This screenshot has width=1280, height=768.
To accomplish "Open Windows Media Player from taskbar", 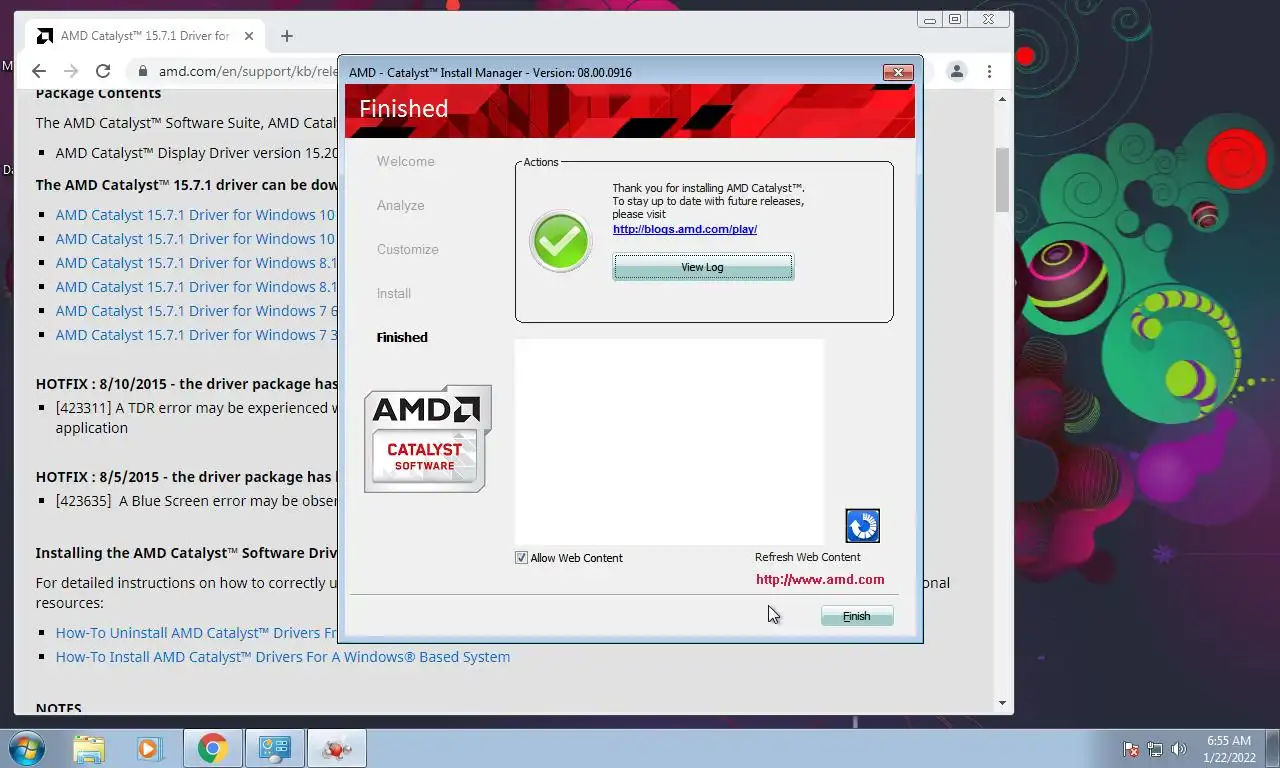I will [149, 748].
